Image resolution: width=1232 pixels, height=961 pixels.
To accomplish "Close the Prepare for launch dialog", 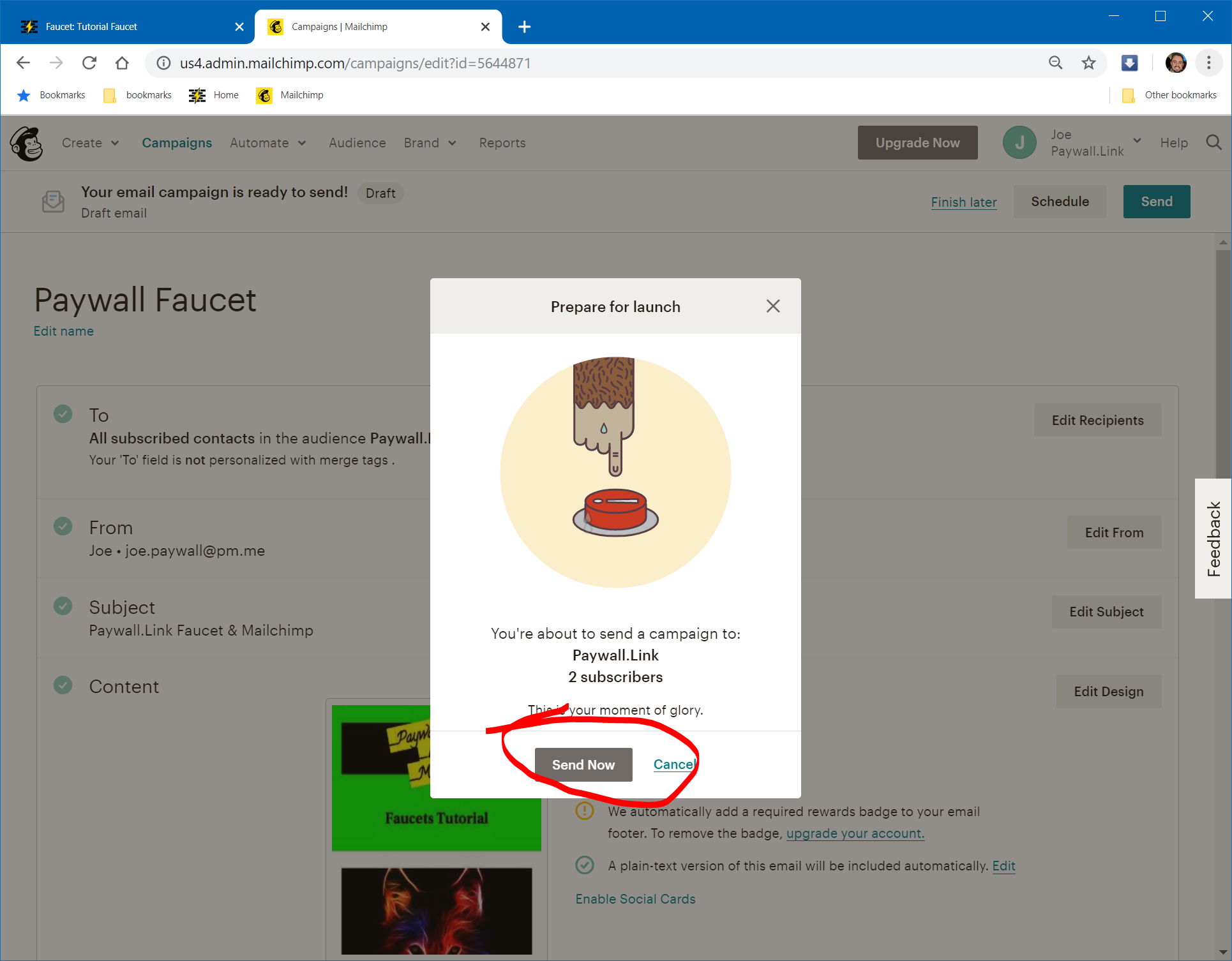I will tap(773, 306).
